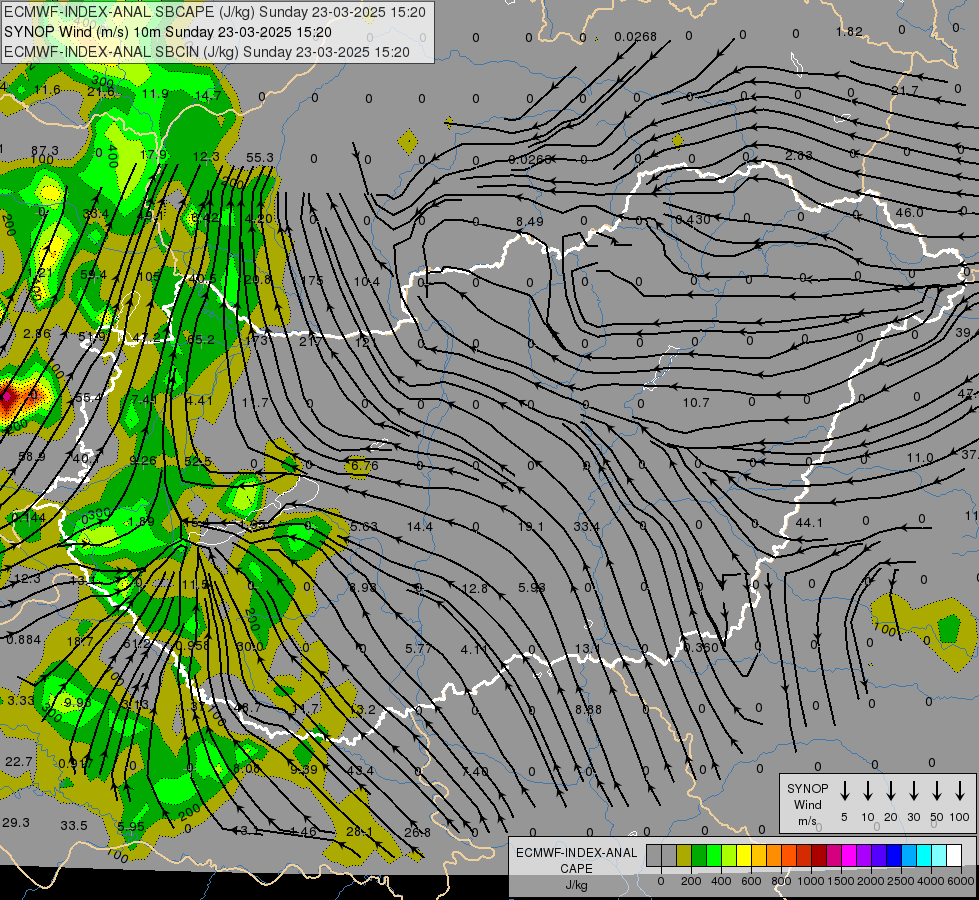Click the 10 m/s wind arrow in the legend
The width and height of the screenshot is (979, 900).
tap(868, 791)
